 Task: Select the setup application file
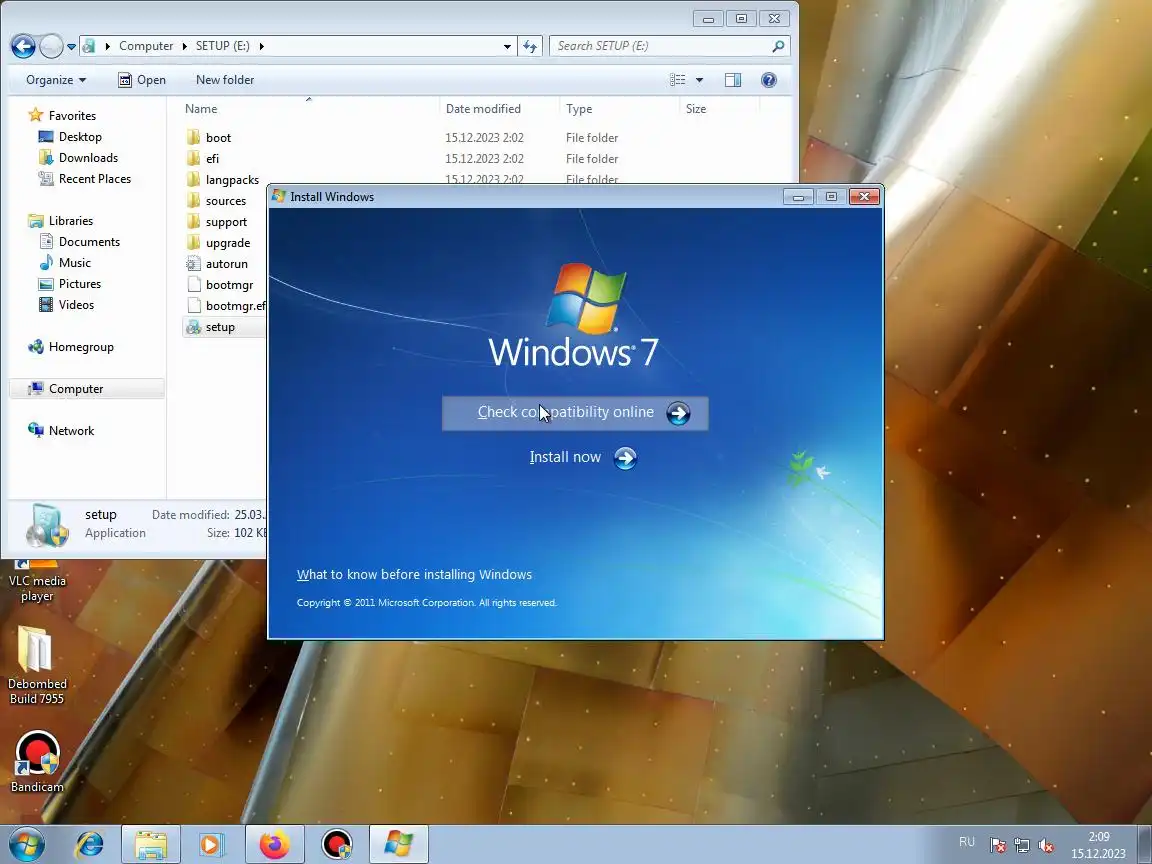(220, 327)
